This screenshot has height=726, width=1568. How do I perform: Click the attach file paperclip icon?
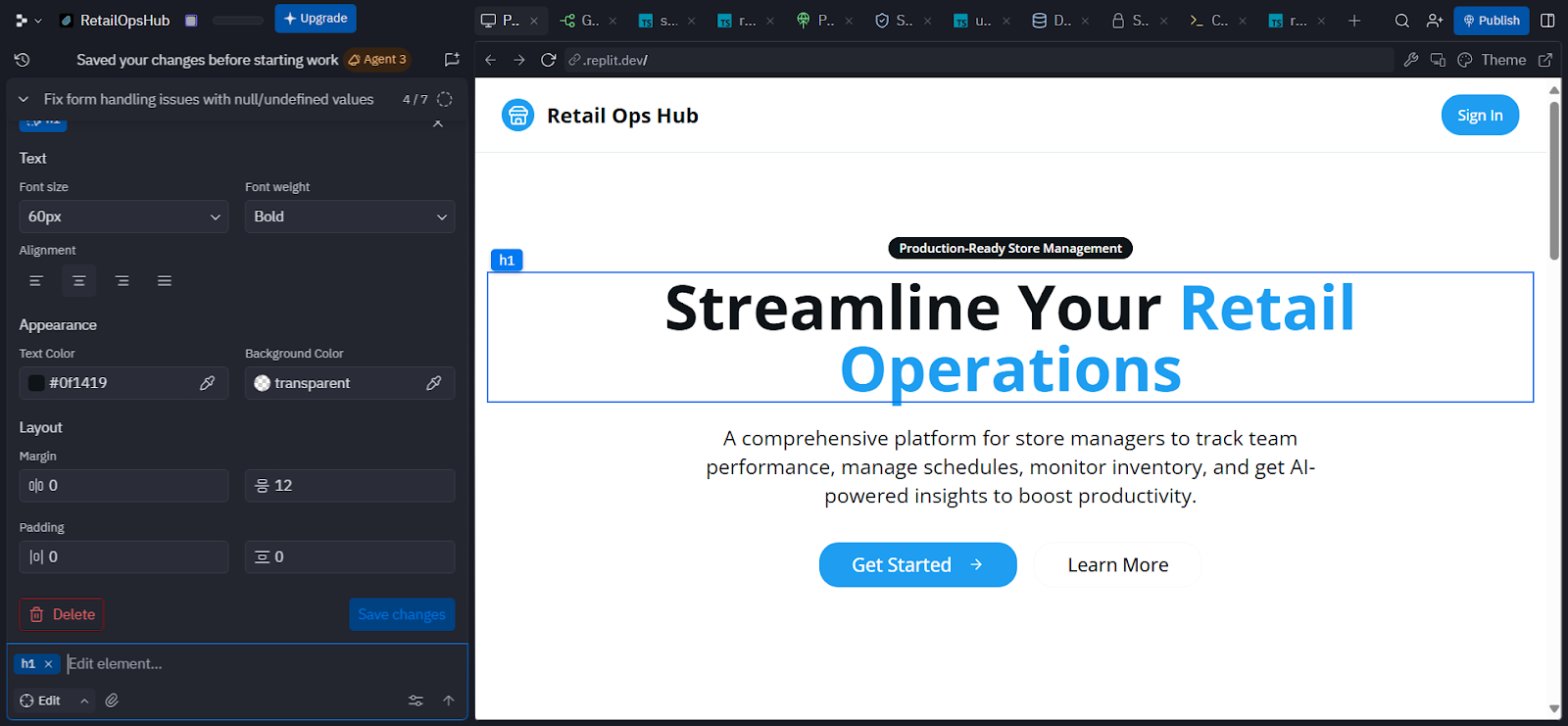[112, 701]
